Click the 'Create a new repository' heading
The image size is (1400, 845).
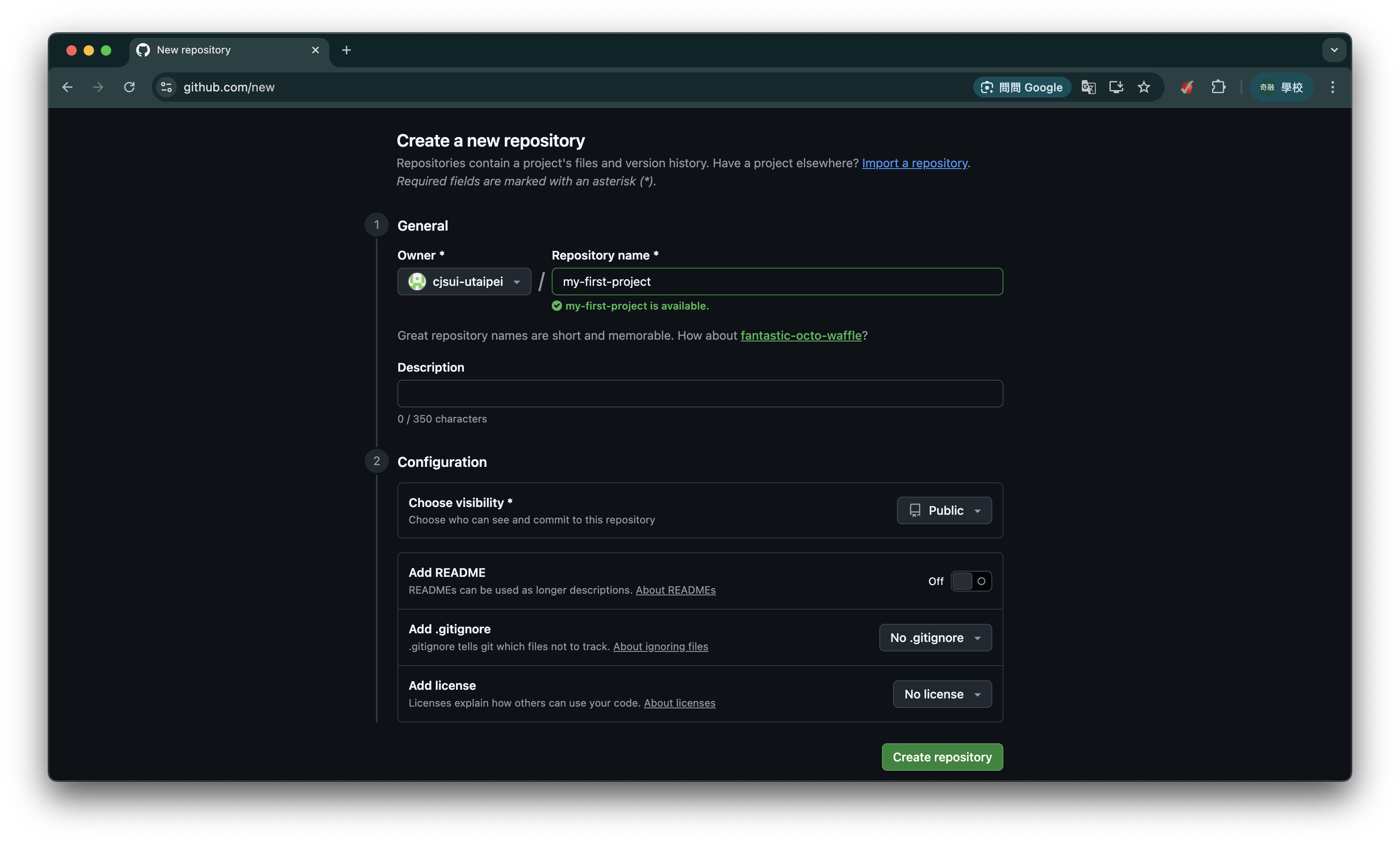point(491,141)
